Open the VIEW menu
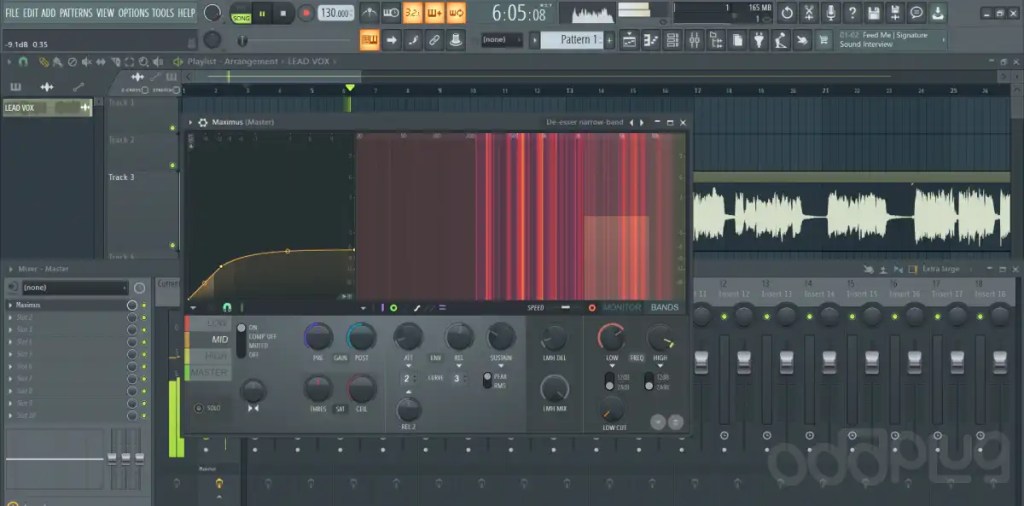1024x506 pixels. (x=105, y=12)
